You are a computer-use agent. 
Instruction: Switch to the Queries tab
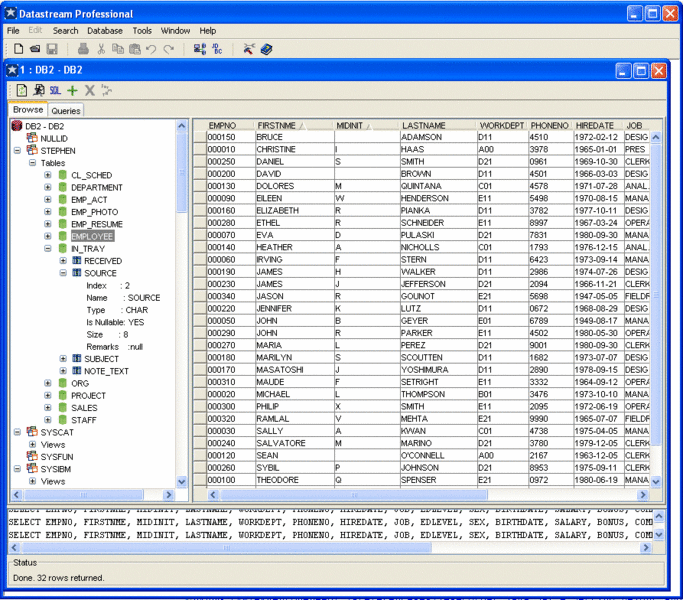[66, 111]
